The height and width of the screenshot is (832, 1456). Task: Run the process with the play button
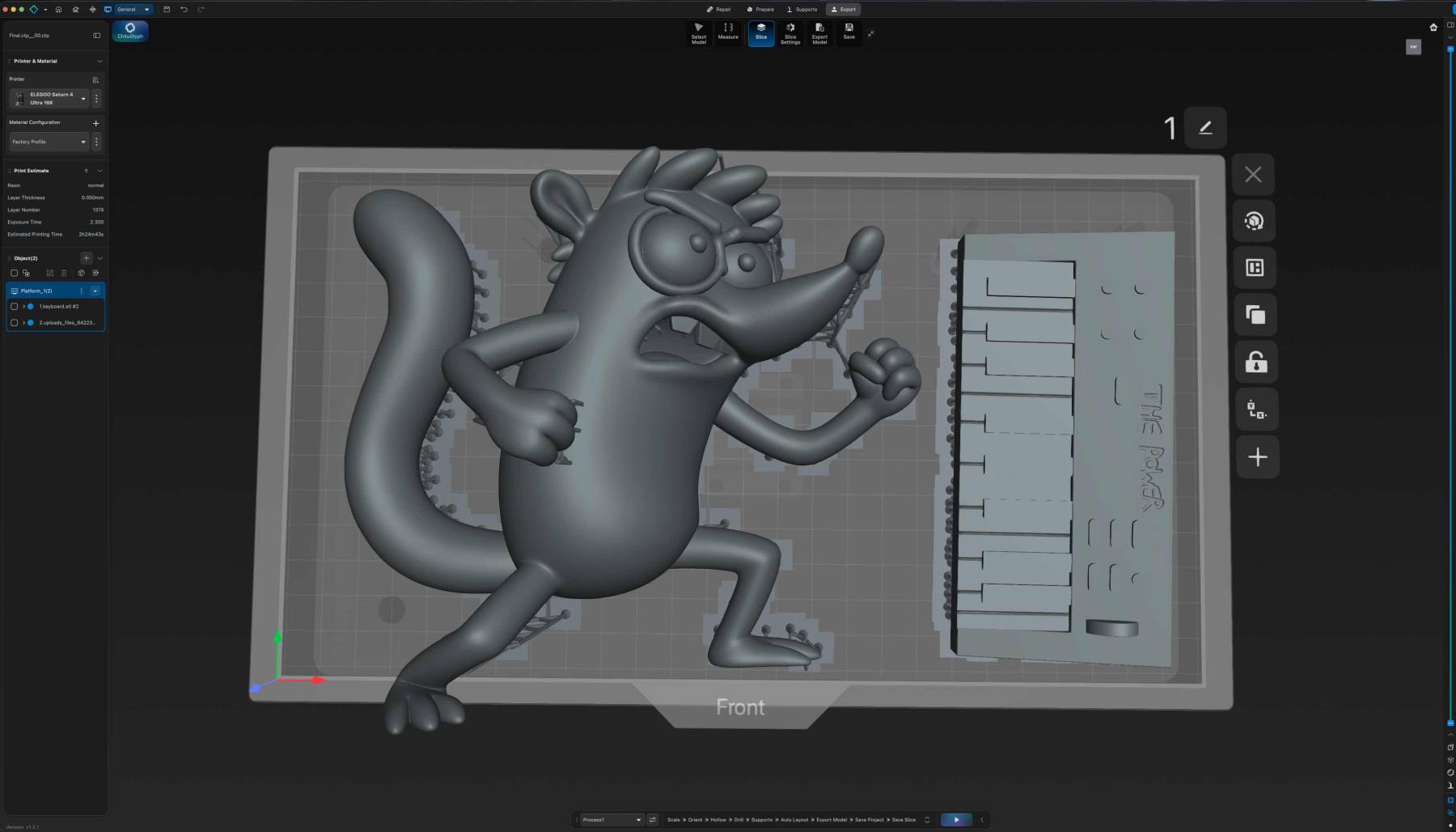pyautogui.click(x=956, y=820)
